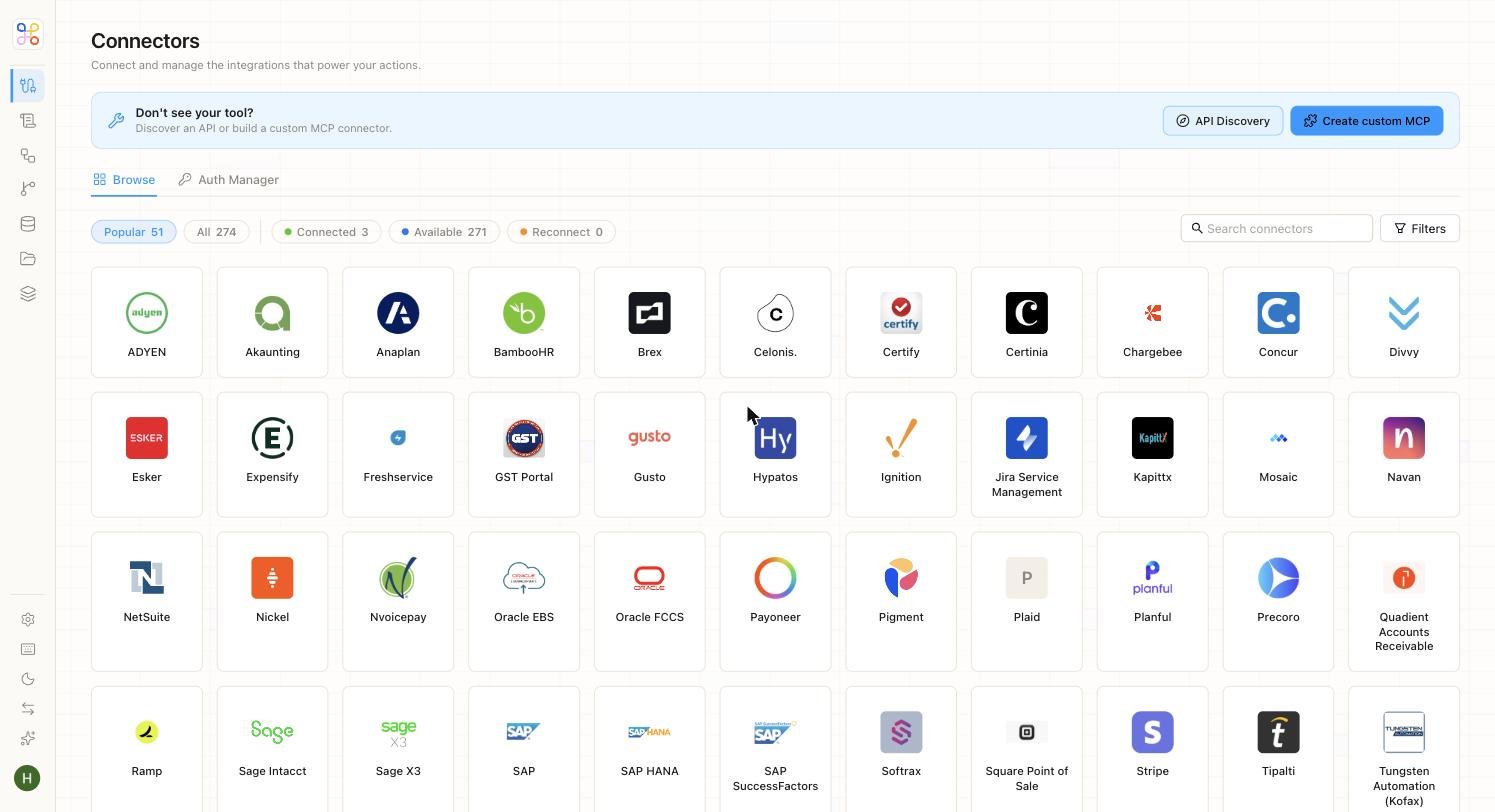The width and height of the screenshot is (1495, 812).
Task: Open the Oracle FCCS connector
Action: (649, 601)
